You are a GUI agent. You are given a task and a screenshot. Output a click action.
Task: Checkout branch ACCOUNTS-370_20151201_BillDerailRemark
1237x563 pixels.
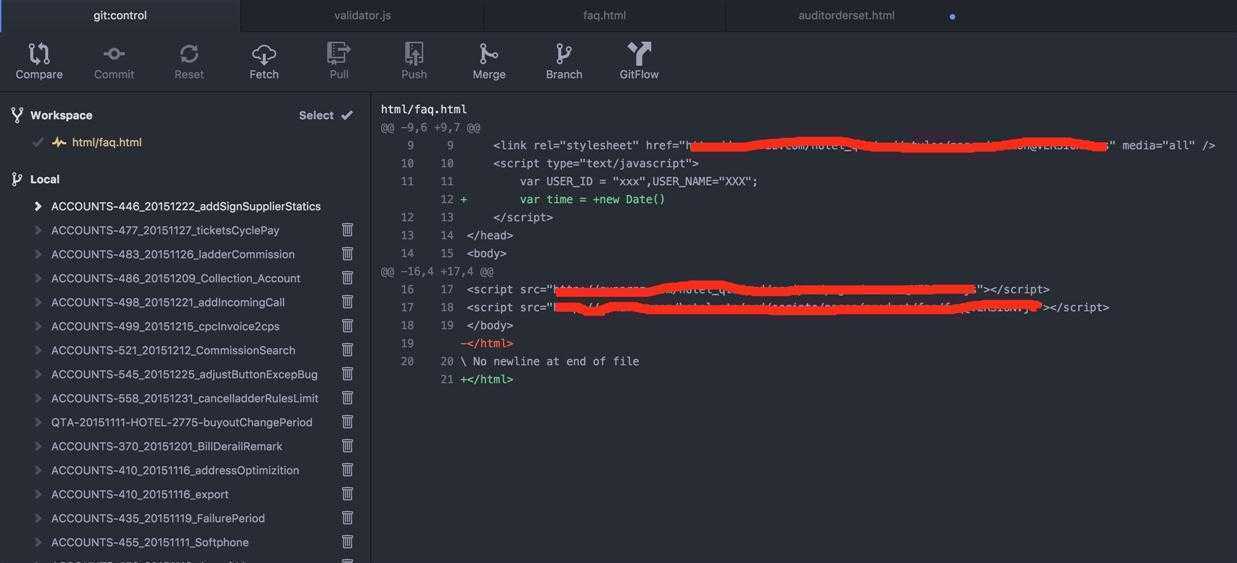coord(167,446)
